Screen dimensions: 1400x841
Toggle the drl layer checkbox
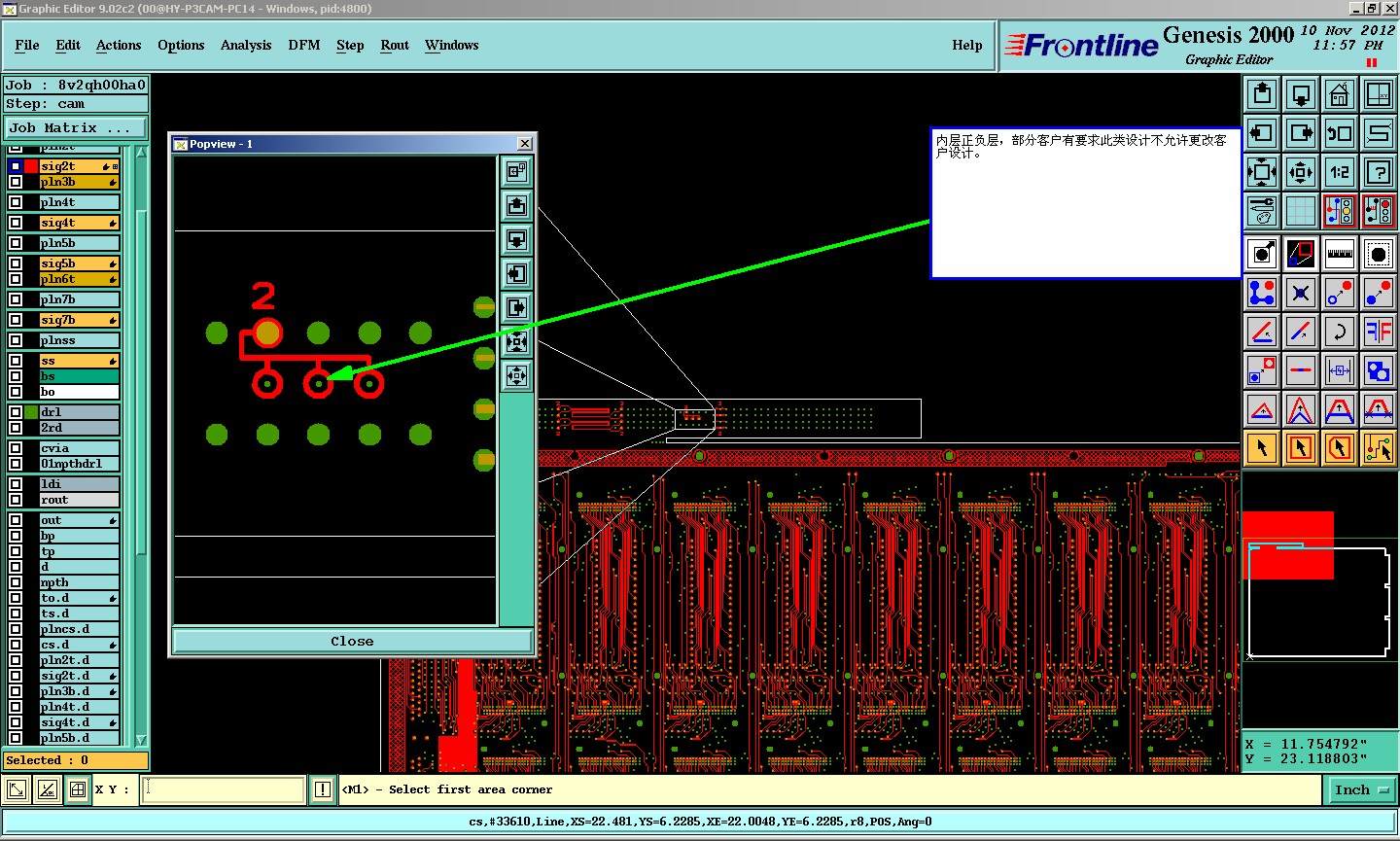[x=16, y=412]
